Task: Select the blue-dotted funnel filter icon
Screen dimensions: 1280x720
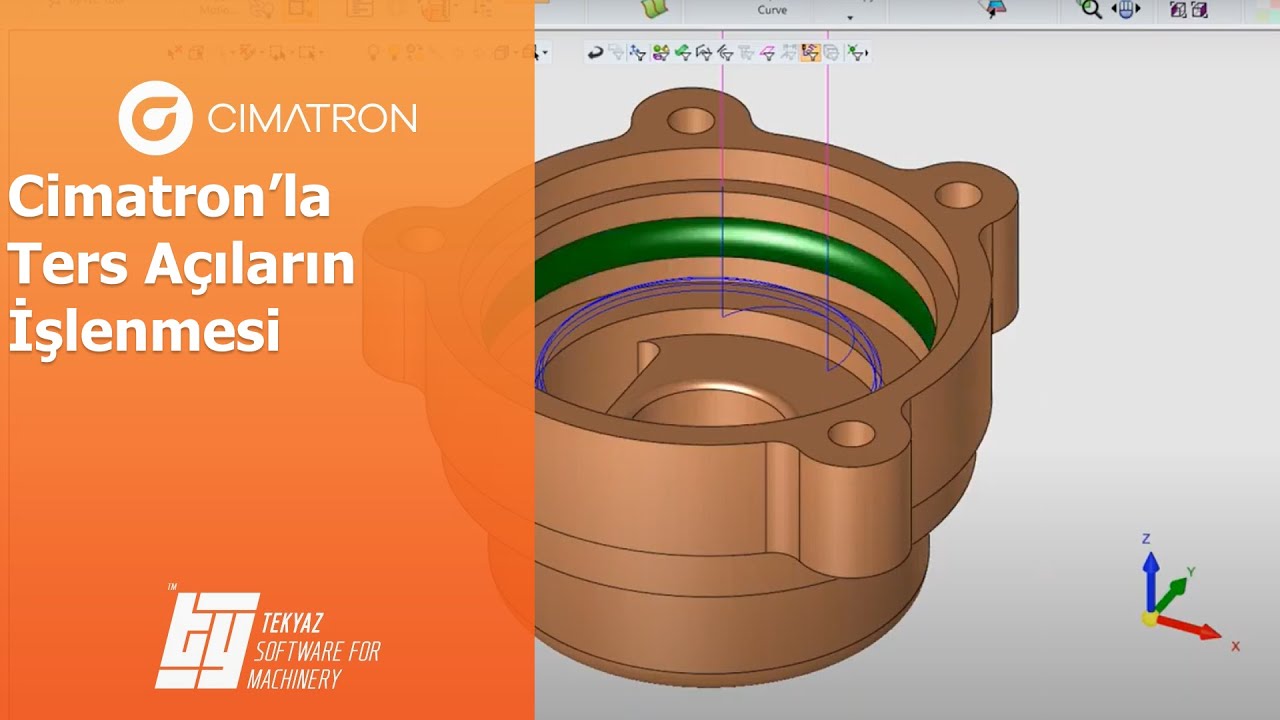Action: [x=638, y=52]
